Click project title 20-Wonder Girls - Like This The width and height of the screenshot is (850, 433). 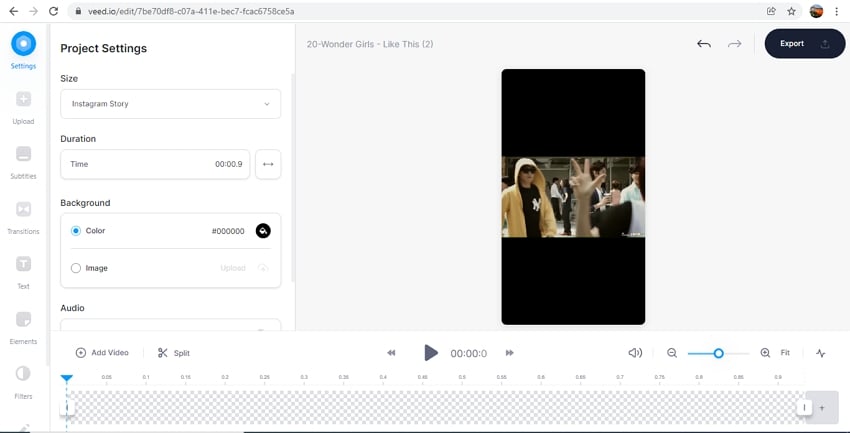(x=370, y=44)
